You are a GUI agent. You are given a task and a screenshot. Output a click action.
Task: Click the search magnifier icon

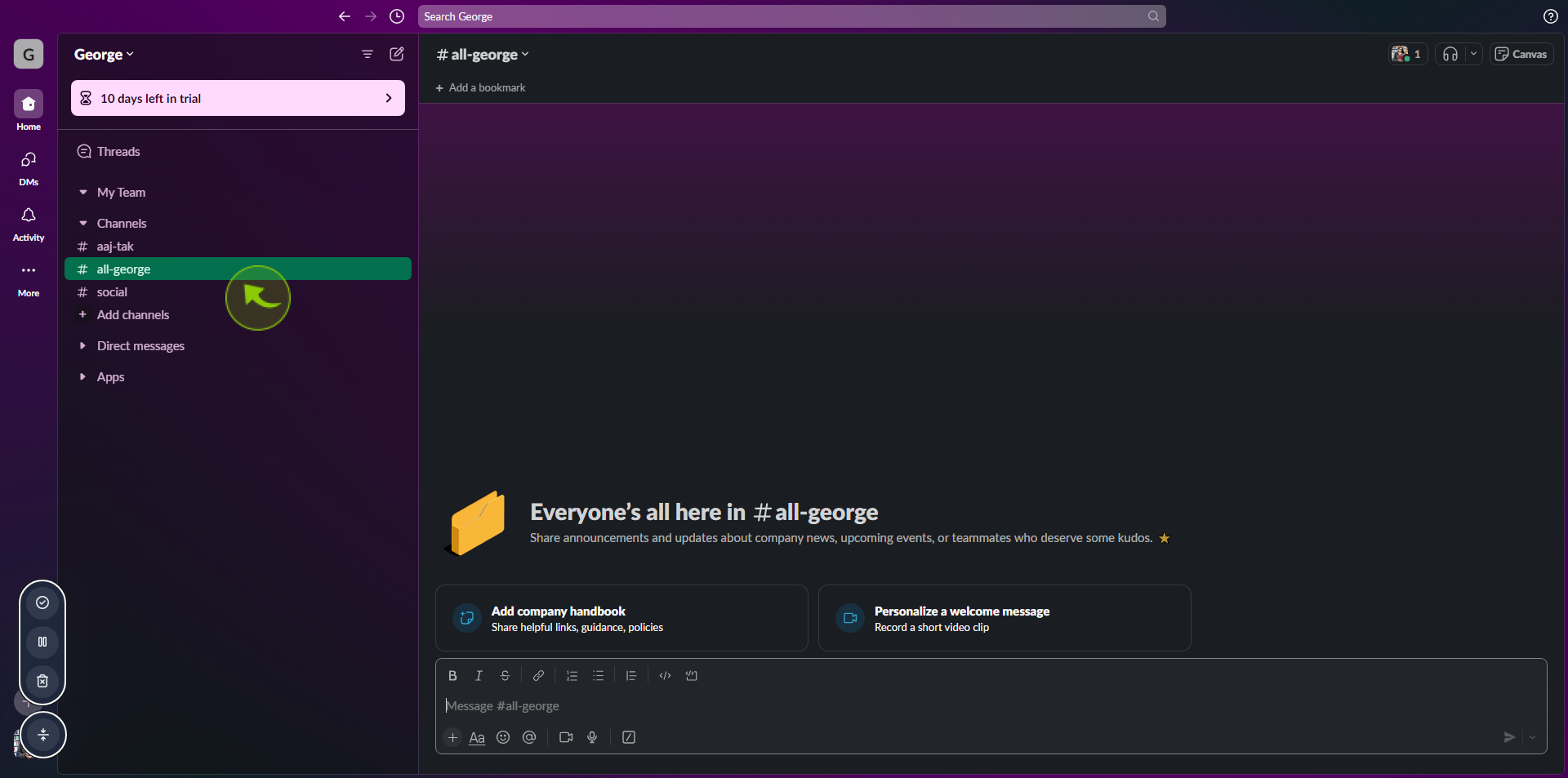(x=1153, y=16)
